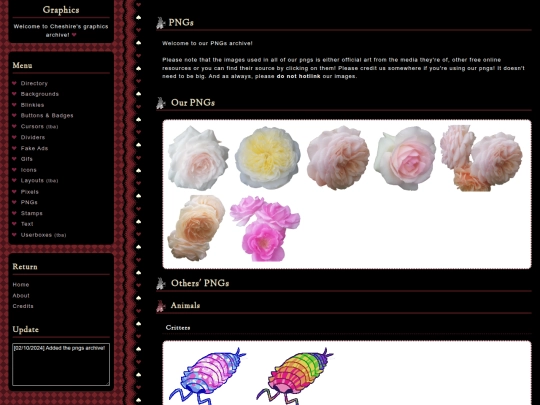The width and height of the screenshot is (540, 405).
Task: Open the Credits page link
Action: (23, 307)
